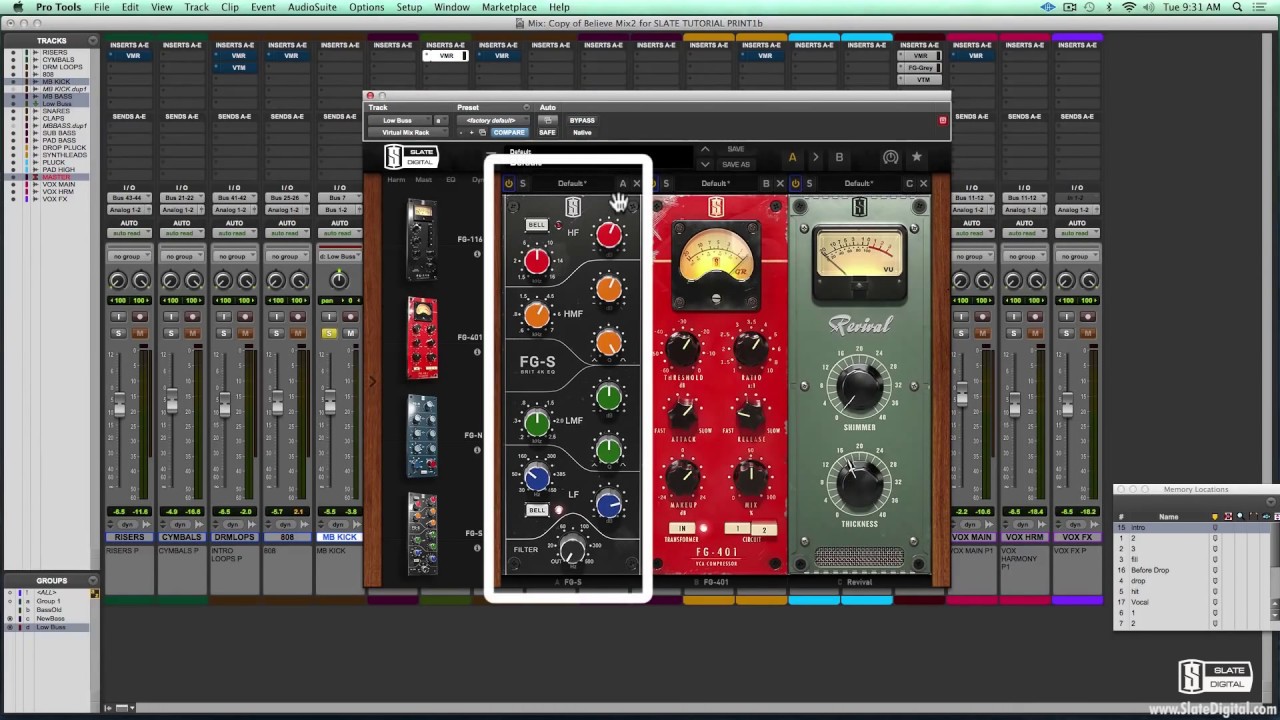The image size is (1280, 720).
Task: Open the Slate rack settings dial icon
Action: point(890,157)
